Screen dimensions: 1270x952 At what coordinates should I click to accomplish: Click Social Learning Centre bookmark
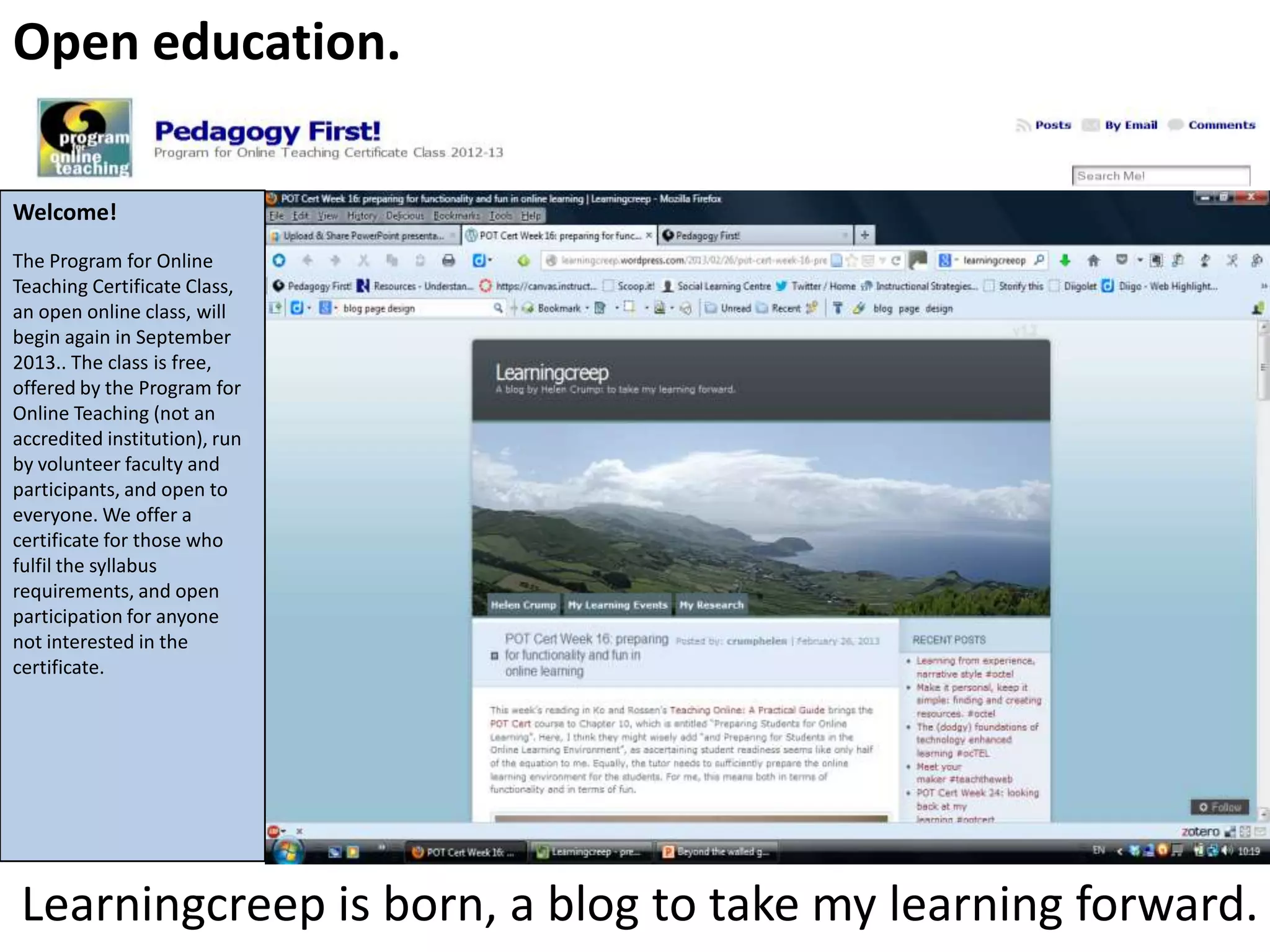[717, 286]
